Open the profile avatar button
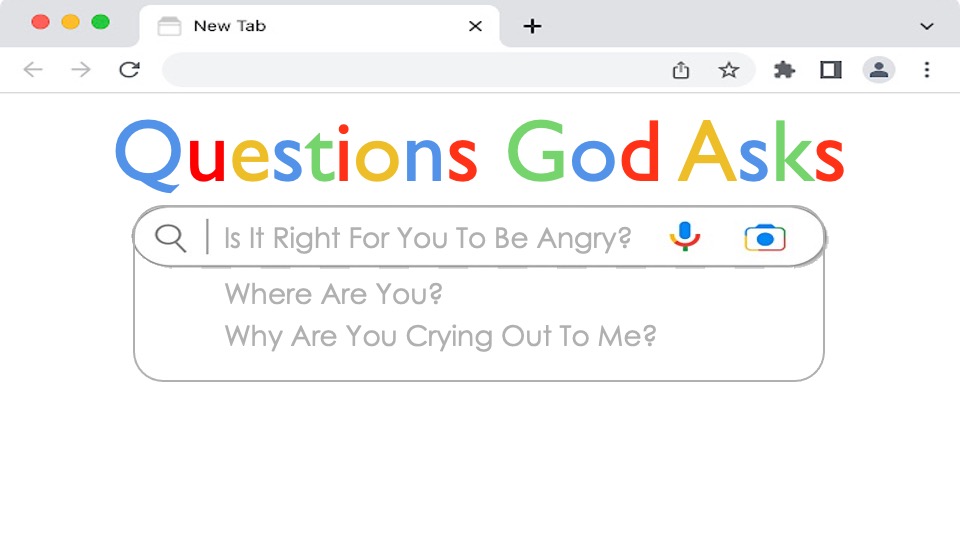 879,70
